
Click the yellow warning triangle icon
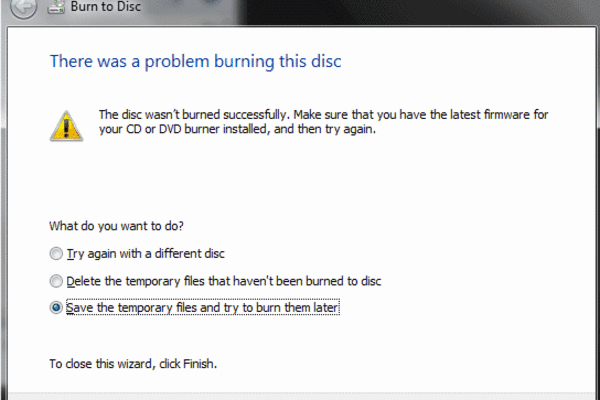click(x=66, y=126)
